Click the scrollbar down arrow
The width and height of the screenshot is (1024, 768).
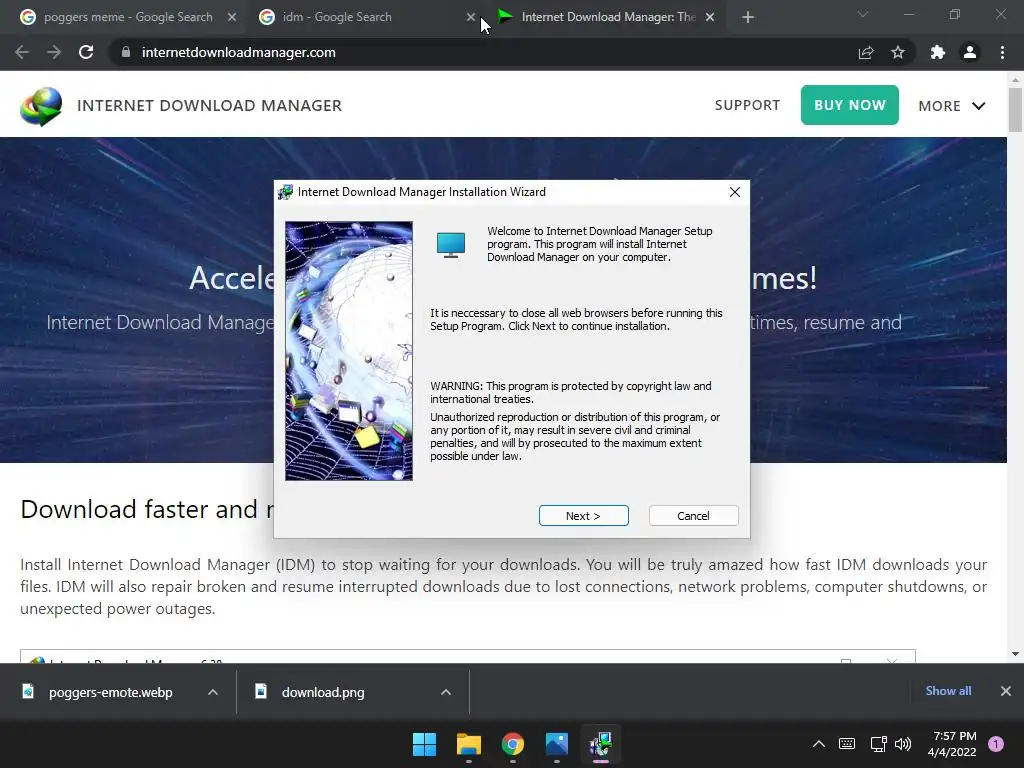[1015, 654]
